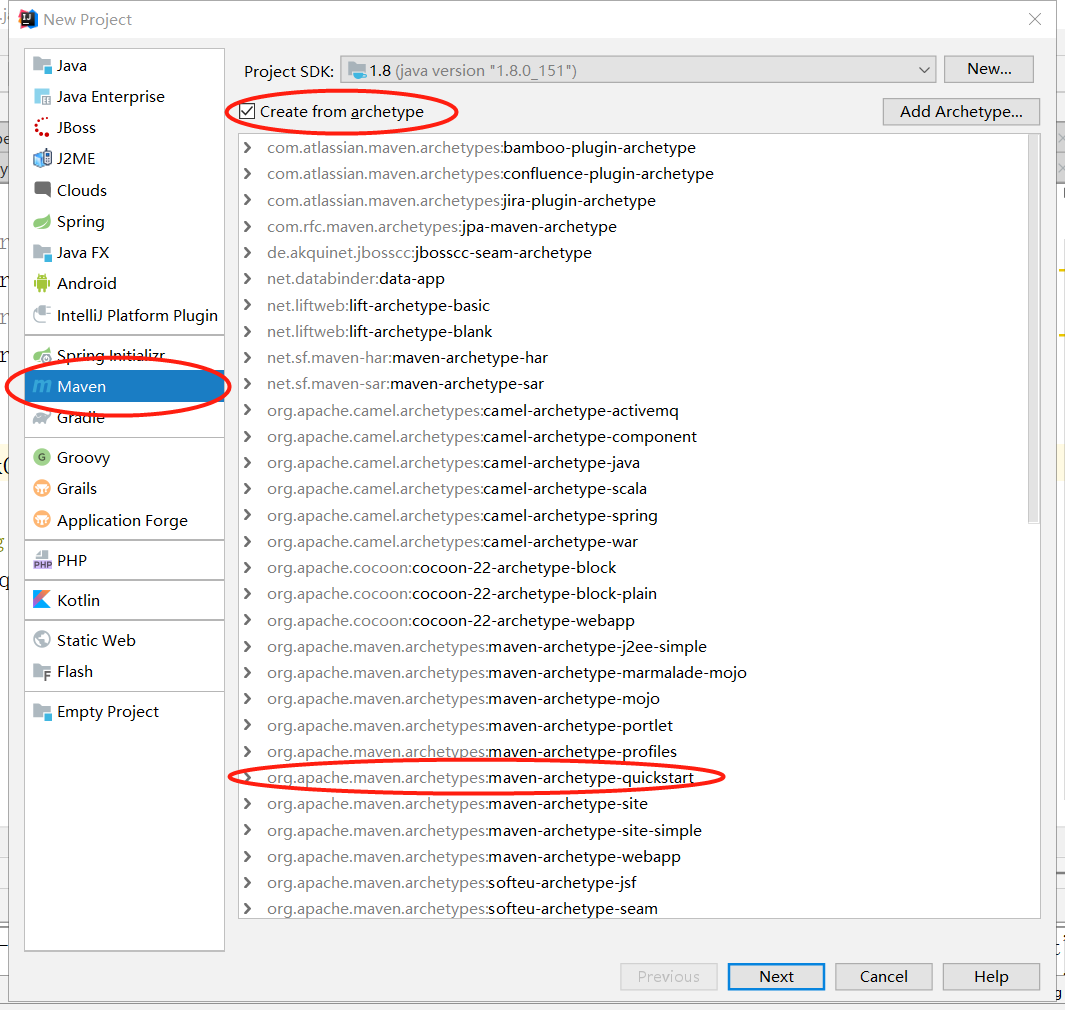
Task: Click the IntelliJ logo in title bar
Action: tap(28, 19)
